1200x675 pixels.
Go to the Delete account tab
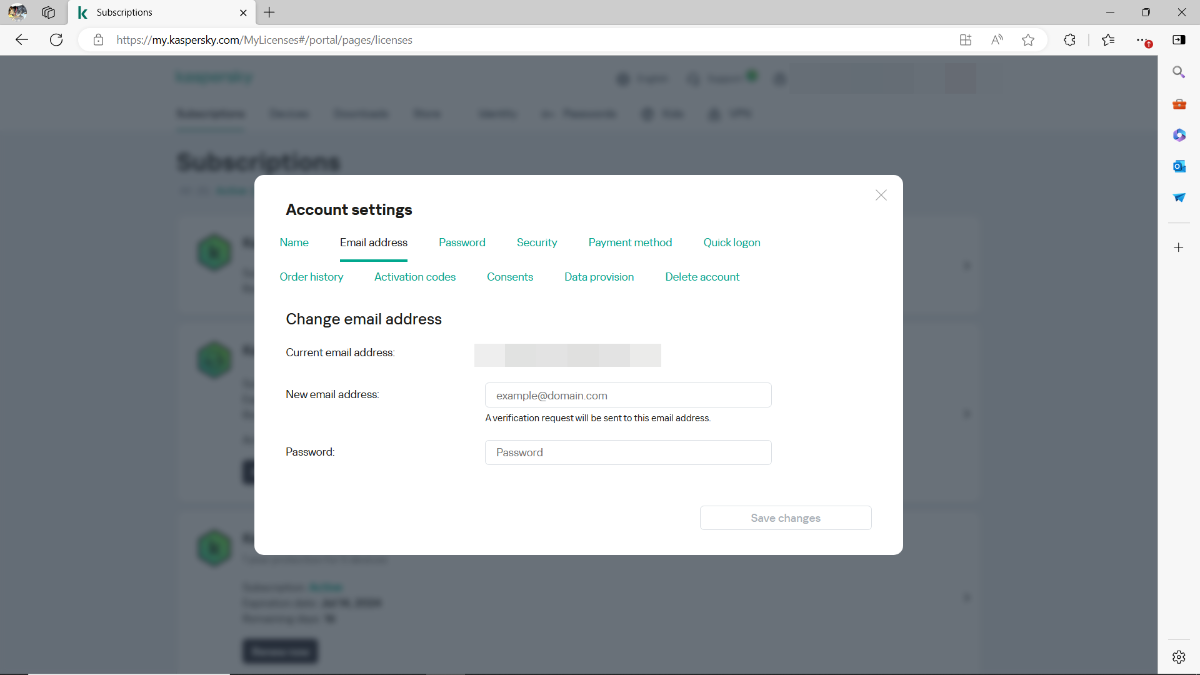pyautogui.click(x=702, y=277)
